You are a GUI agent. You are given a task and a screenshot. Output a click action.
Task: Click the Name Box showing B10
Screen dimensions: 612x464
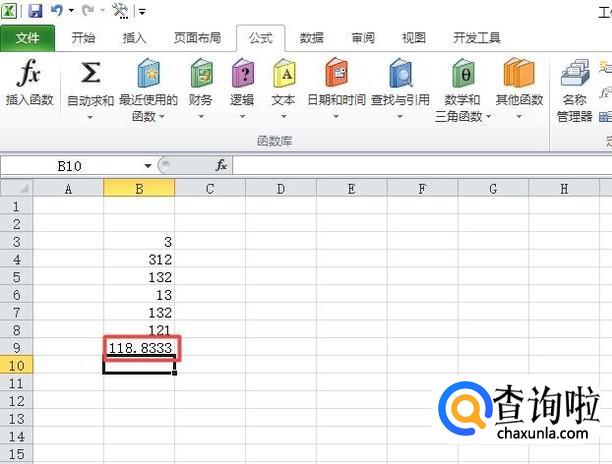(70, 166)
